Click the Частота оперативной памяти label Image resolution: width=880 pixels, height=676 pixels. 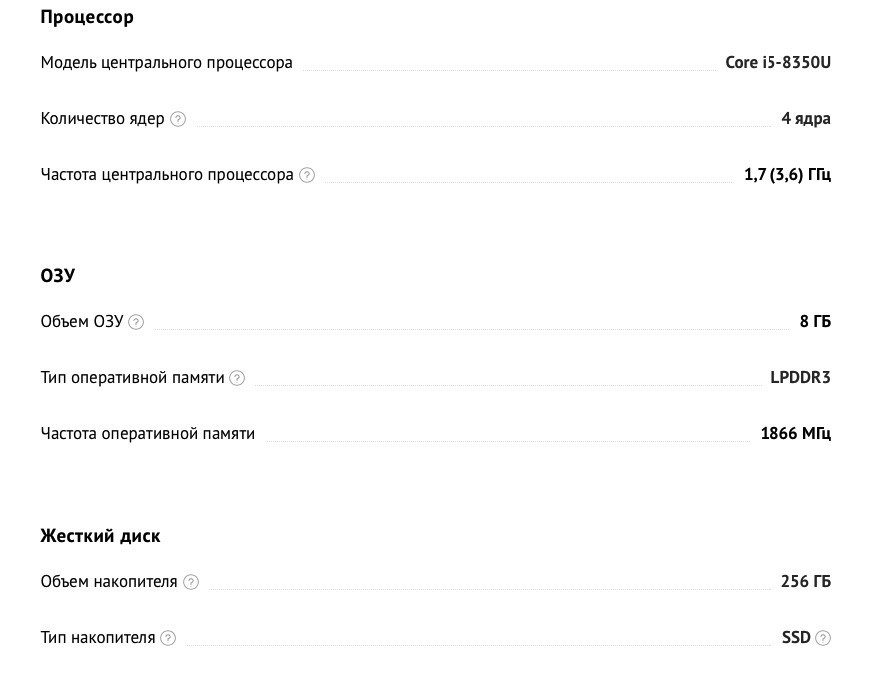click(148, 434)
